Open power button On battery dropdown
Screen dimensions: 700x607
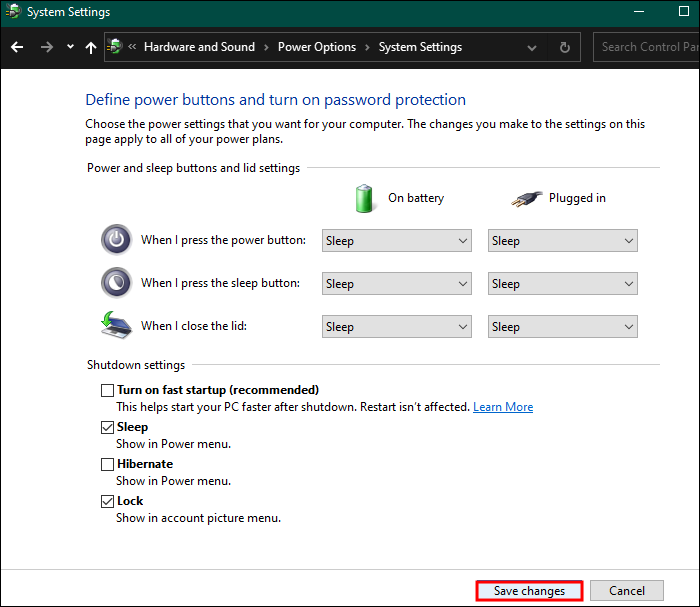[397, 240]
